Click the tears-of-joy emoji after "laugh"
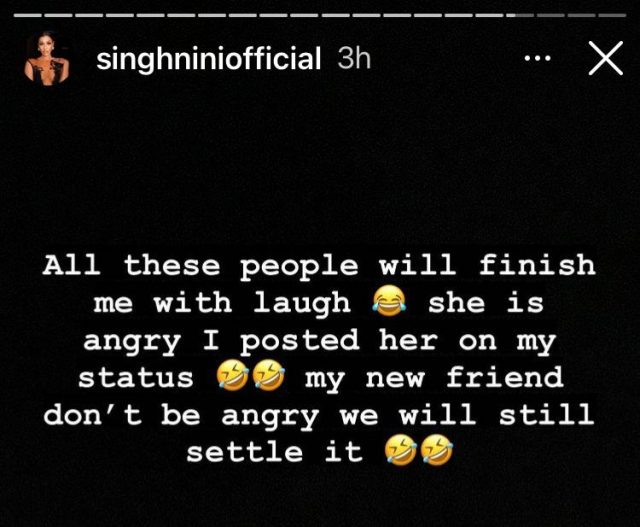 point(388,302)
